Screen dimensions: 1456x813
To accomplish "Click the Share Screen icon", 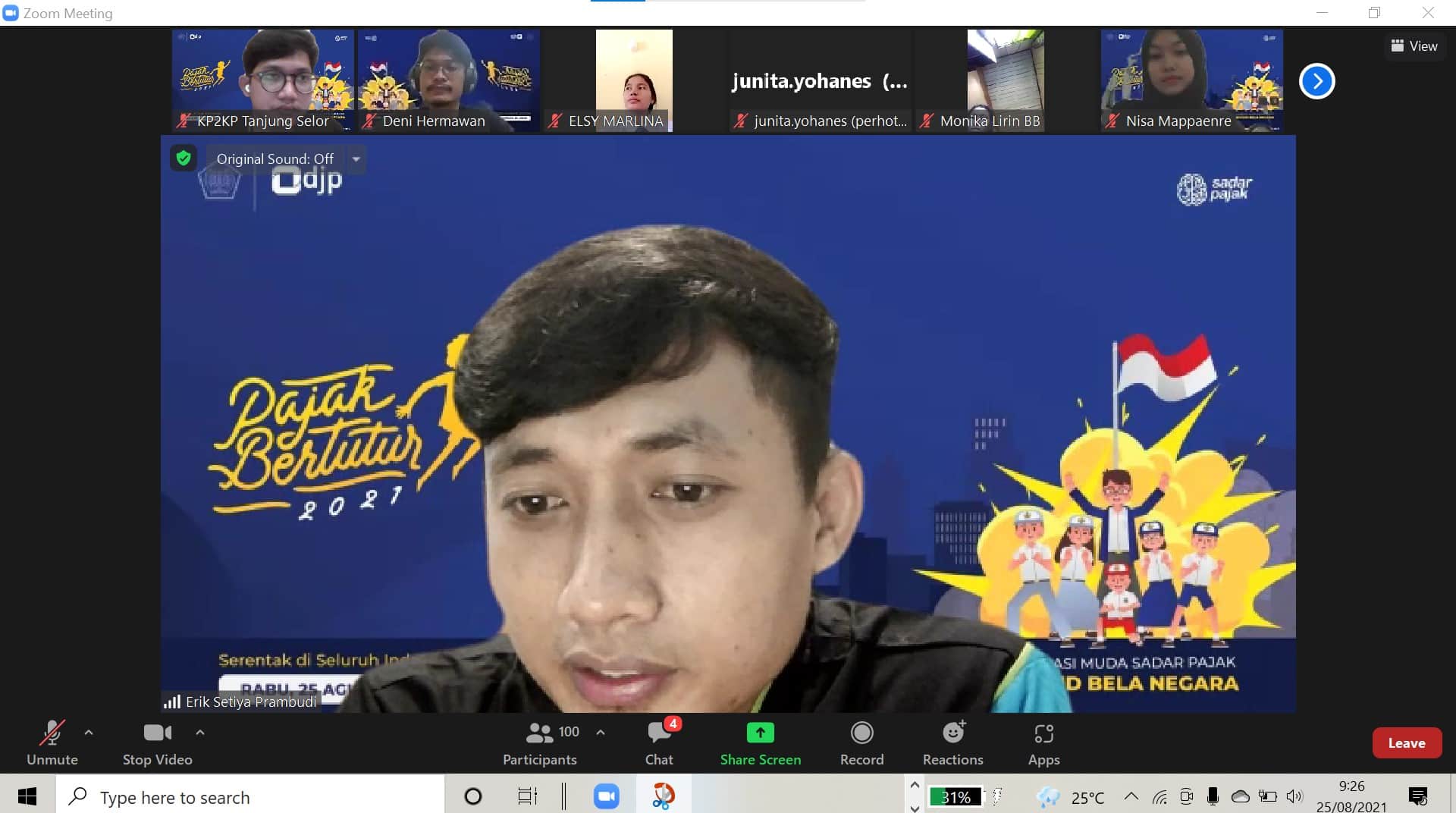I will coord(760,733).
